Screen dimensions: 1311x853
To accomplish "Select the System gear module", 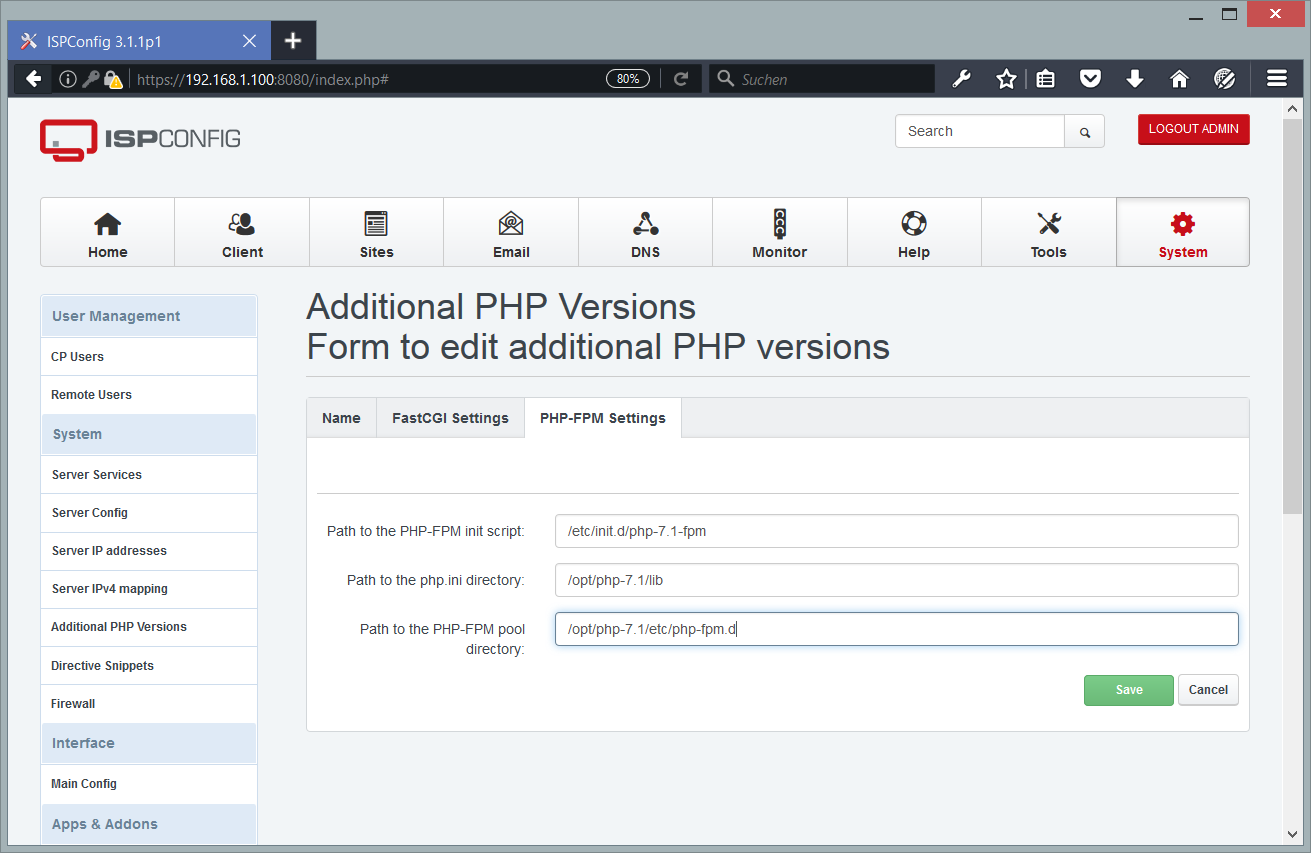I will point(1183,232).
